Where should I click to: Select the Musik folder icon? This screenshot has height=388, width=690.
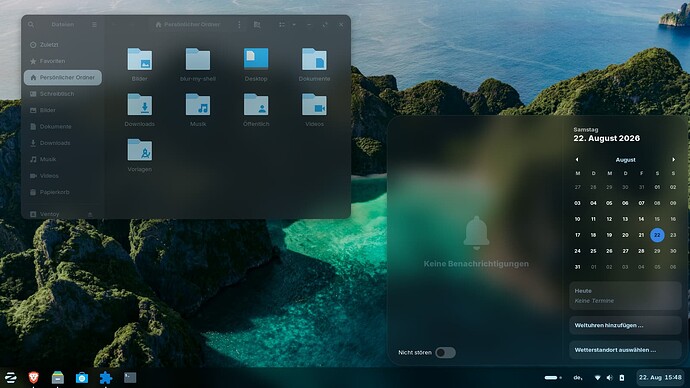tap(198, 105)
